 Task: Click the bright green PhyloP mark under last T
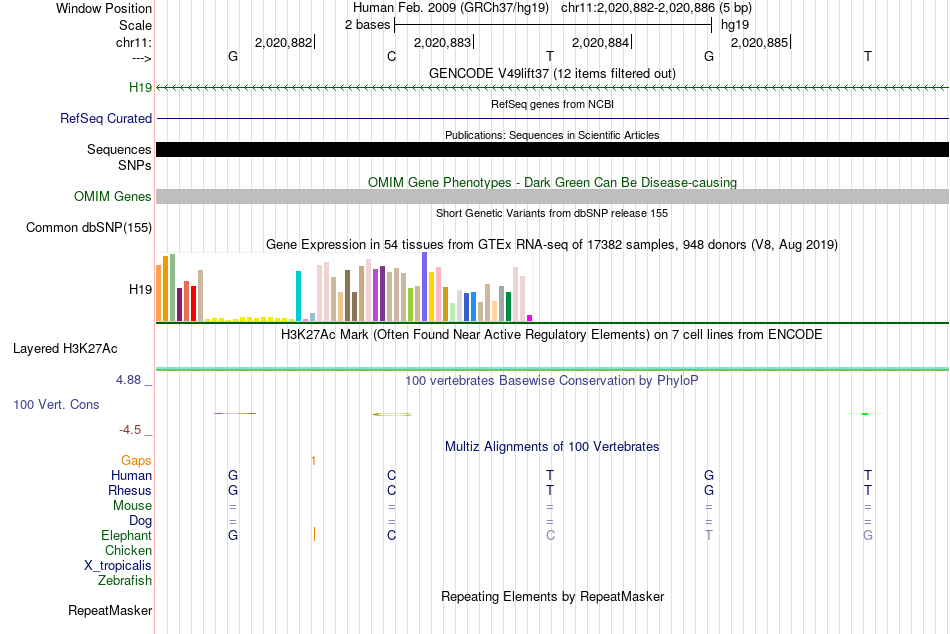pyautogui.click(x=865, y=413)
